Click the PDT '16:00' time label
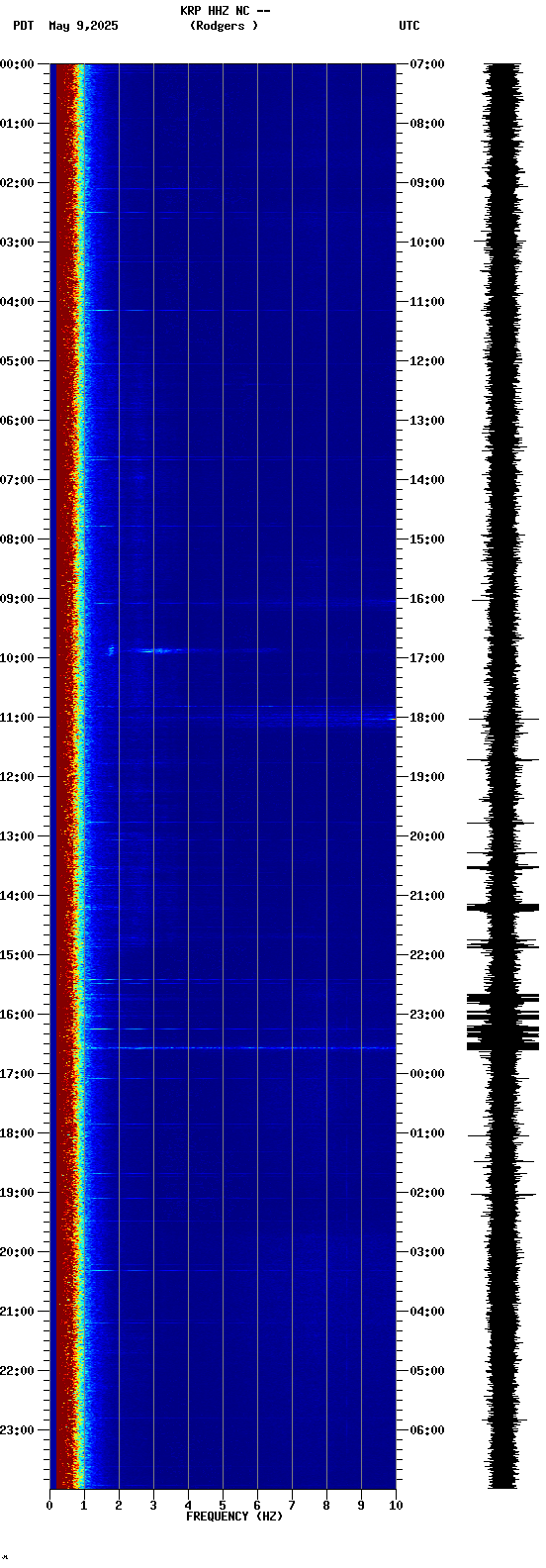The image size is (546, 1568). pos(18,1015)
